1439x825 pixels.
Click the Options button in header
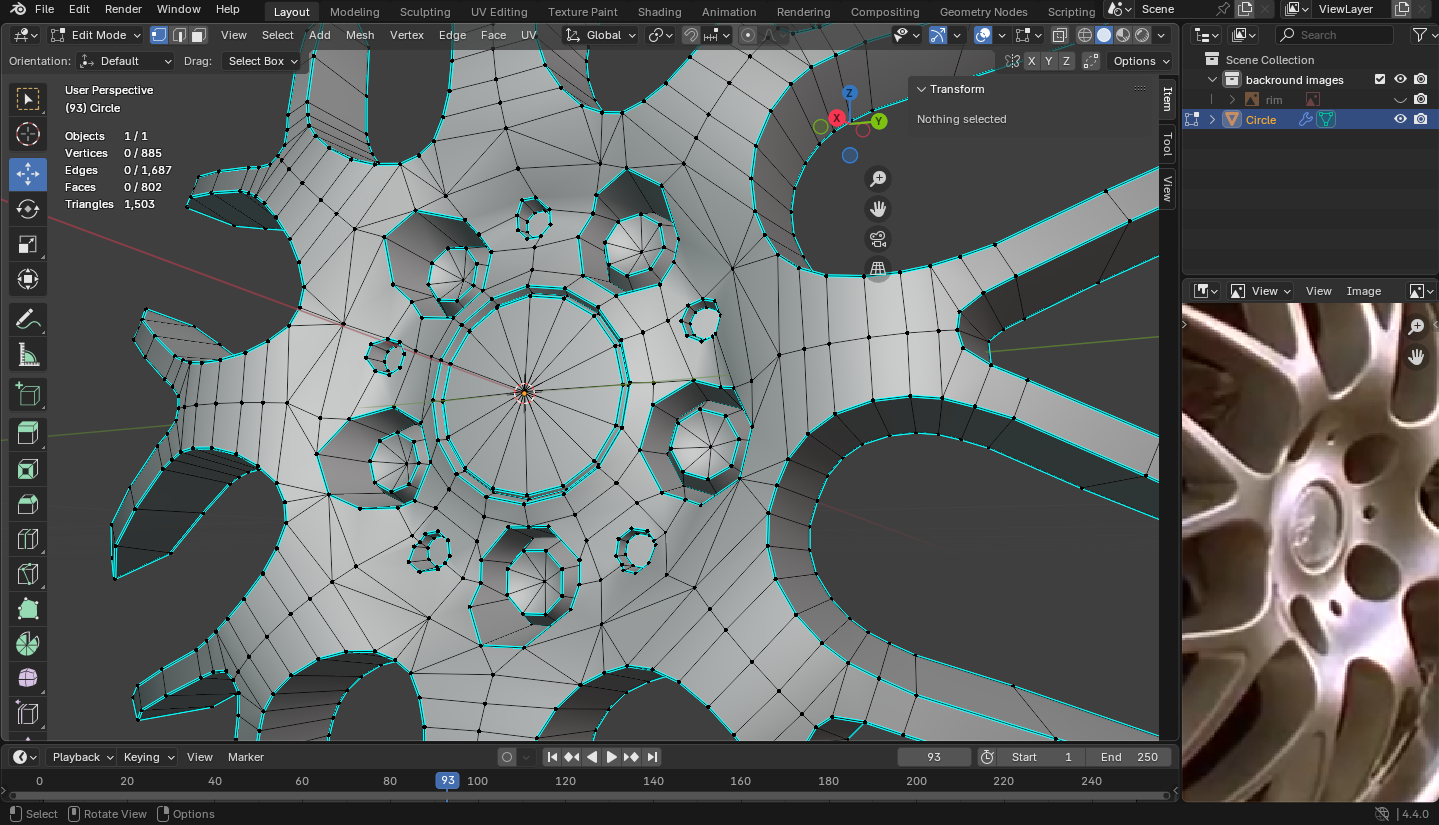(x=1140, y=61)
